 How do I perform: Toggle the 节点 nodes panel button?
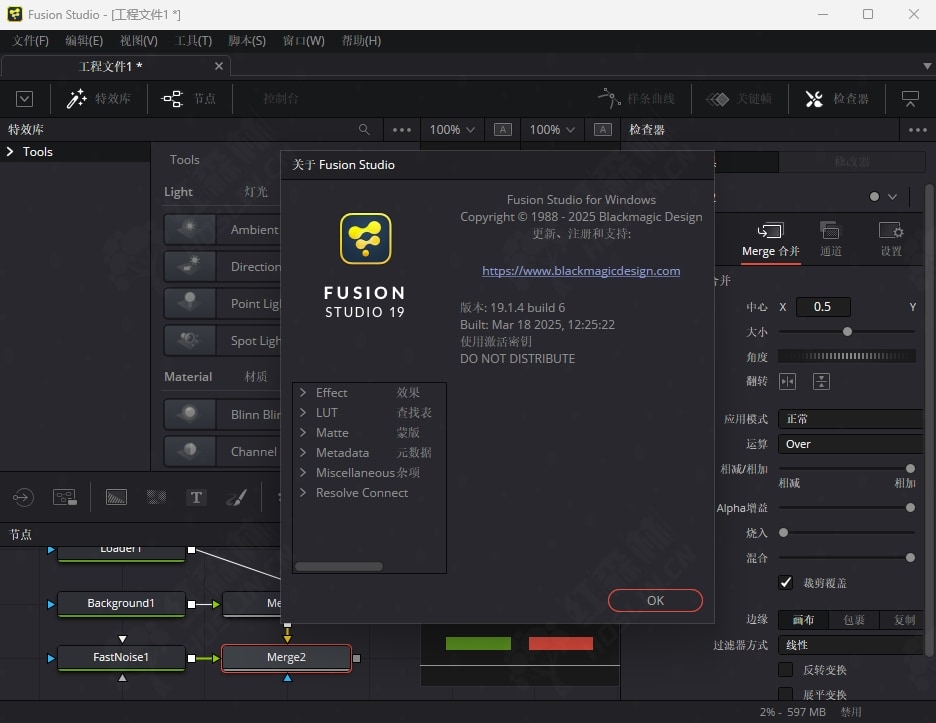click(x=188, y=99)
